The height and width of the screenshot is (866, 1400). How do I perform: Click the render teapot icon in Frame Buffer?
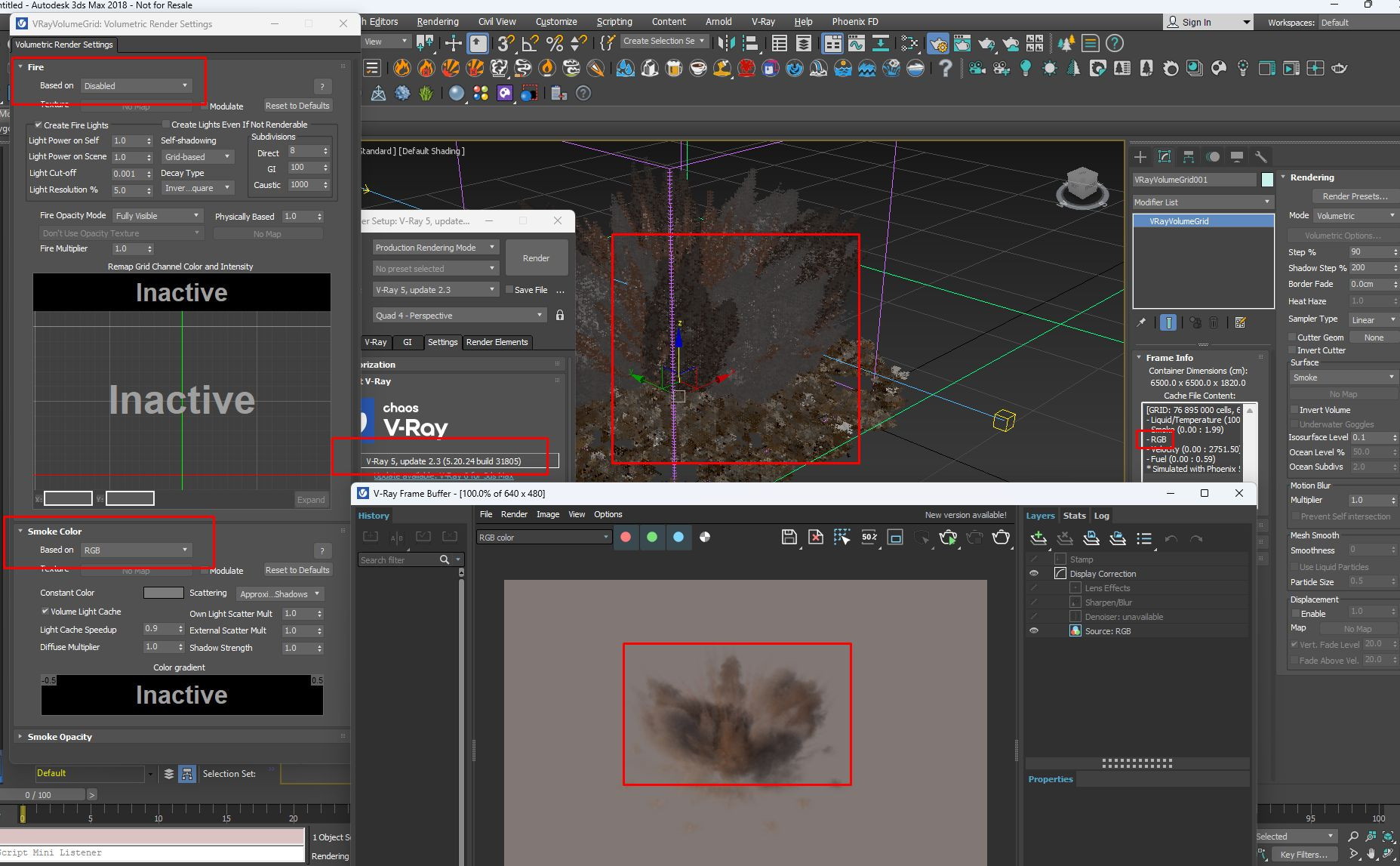pos(1001,537)
